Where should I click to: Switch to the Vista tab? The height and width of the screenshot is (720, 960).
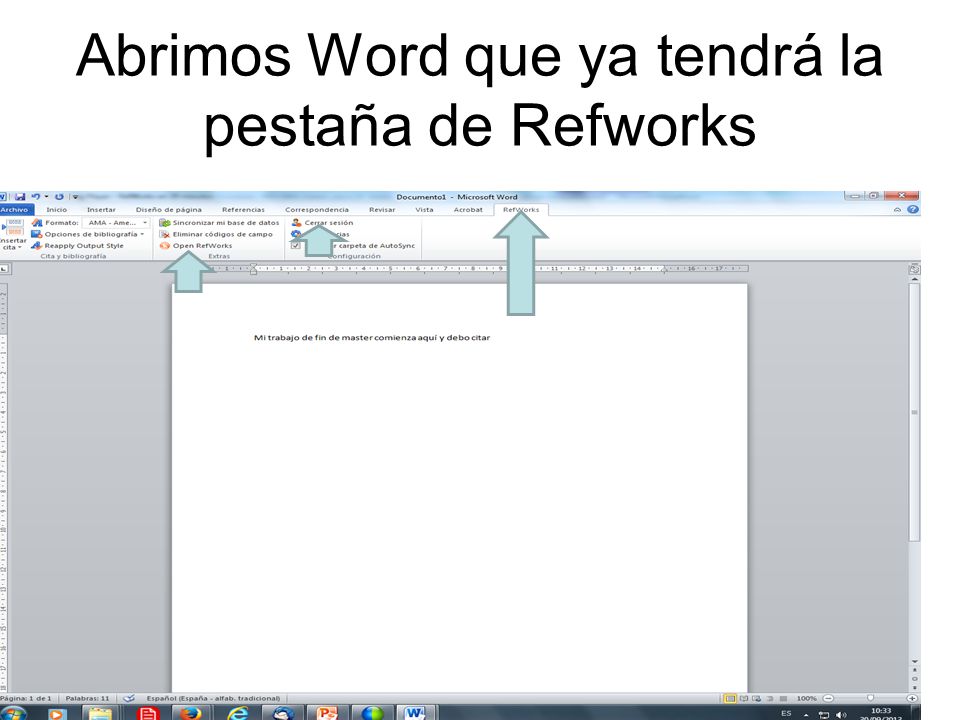click(424, 209)
